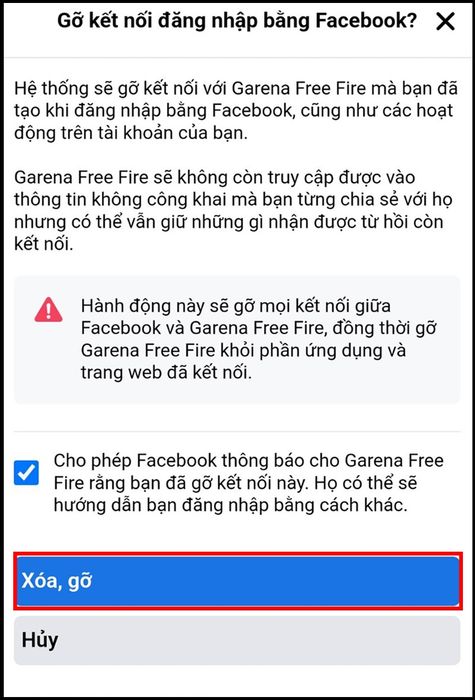Click the red warning triangle icon
Image resolution: width=475 pixels, height=700 pixels.
pyautogui.click(x=49, y=309)
